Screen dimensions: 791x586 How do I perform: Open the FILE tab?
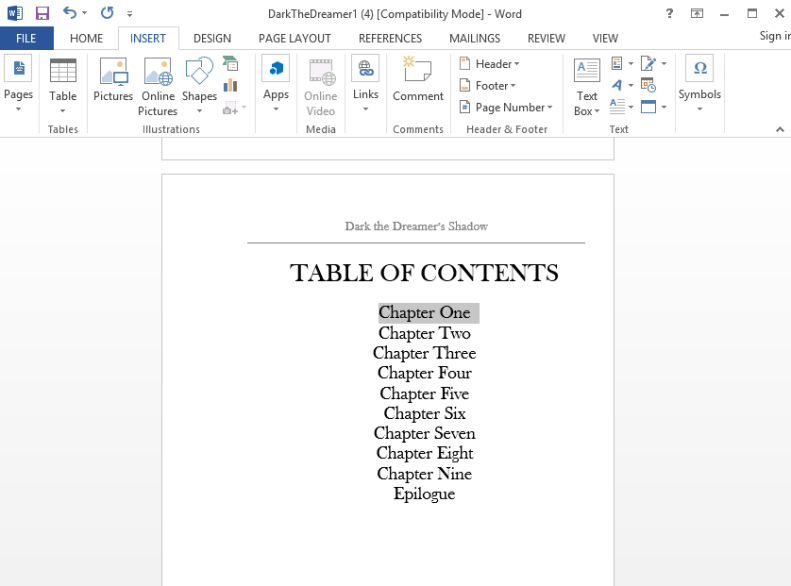coord(26,38)
